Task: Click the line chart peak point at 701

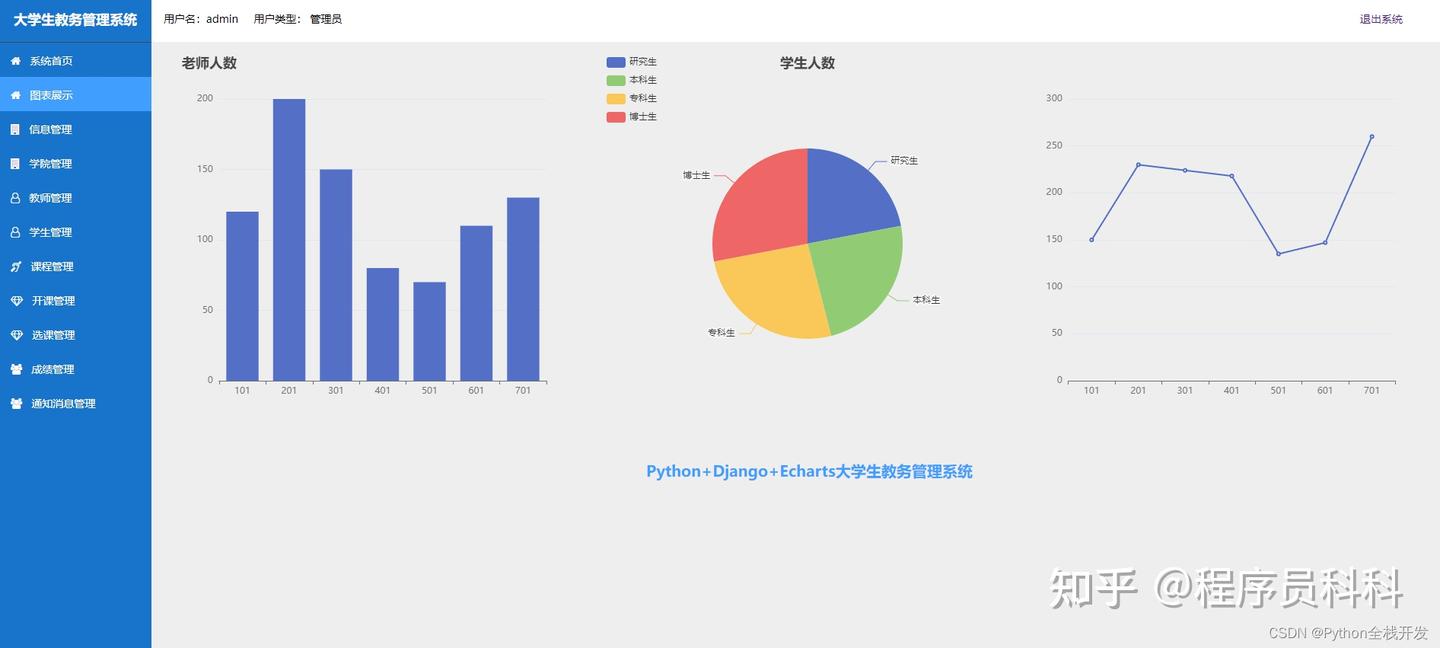Action: point(1372,136)
